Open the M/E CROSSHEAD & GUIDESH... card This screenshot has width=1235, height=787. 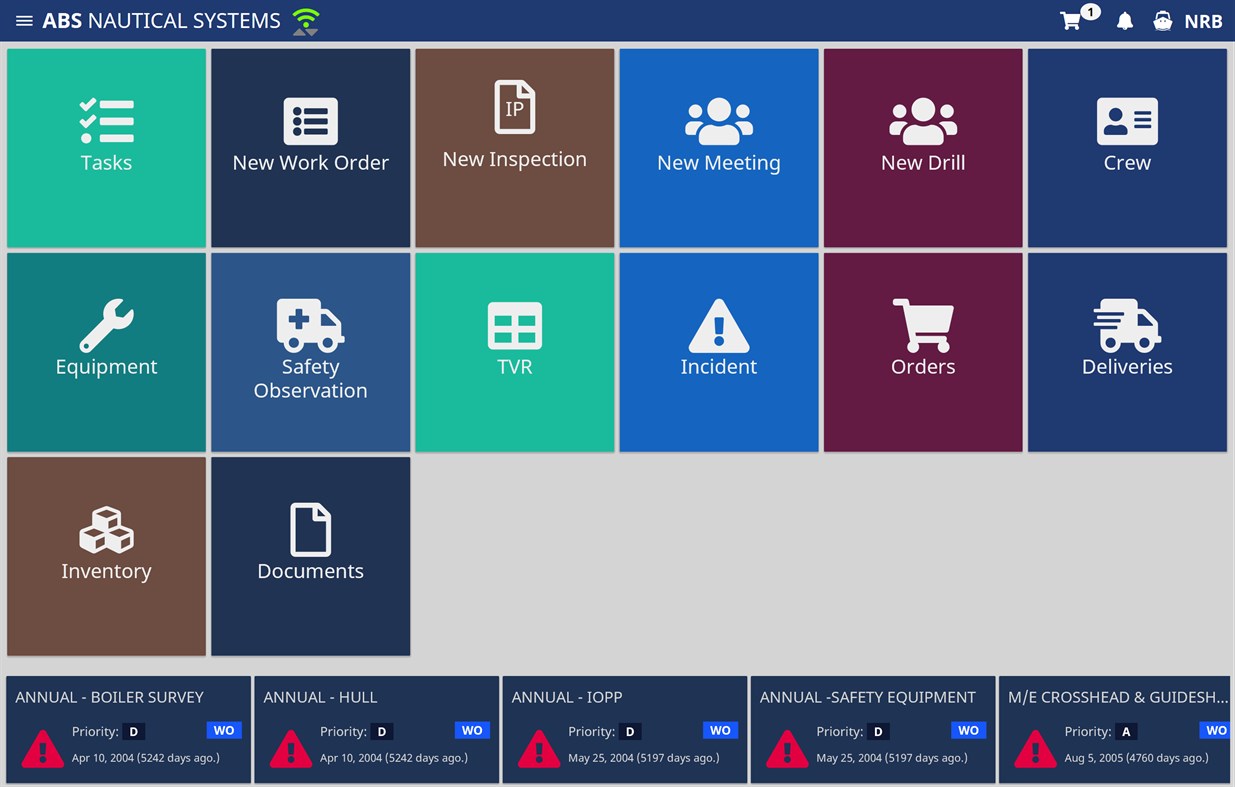tap(1115, 729)
